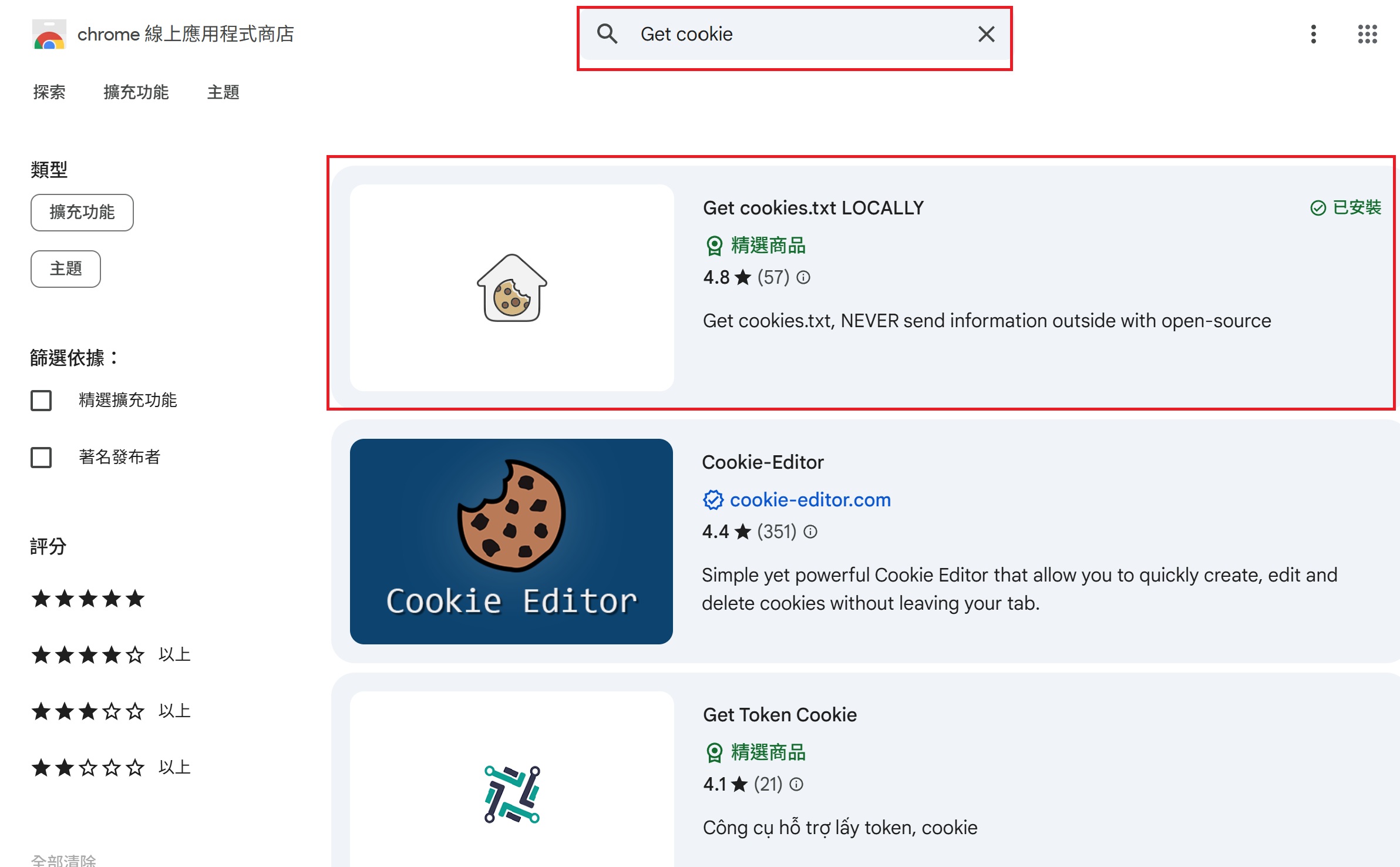Click the 評分 section heading
This screenshot has width=1400, height=867.
click(x=48, y=547)
